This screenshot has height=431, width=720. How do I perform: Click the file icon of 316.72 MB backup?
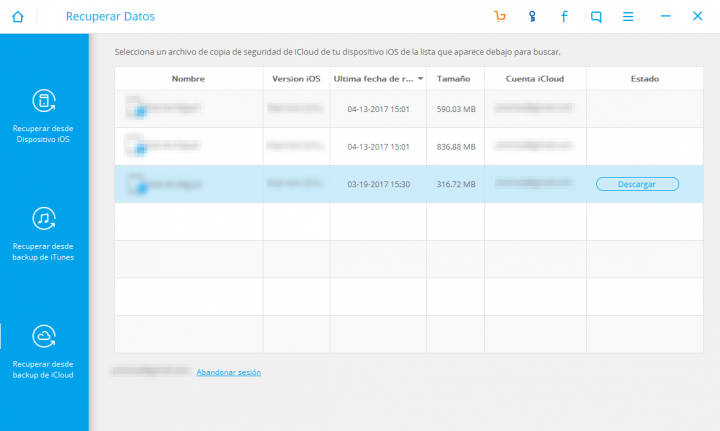pos(138,184)
